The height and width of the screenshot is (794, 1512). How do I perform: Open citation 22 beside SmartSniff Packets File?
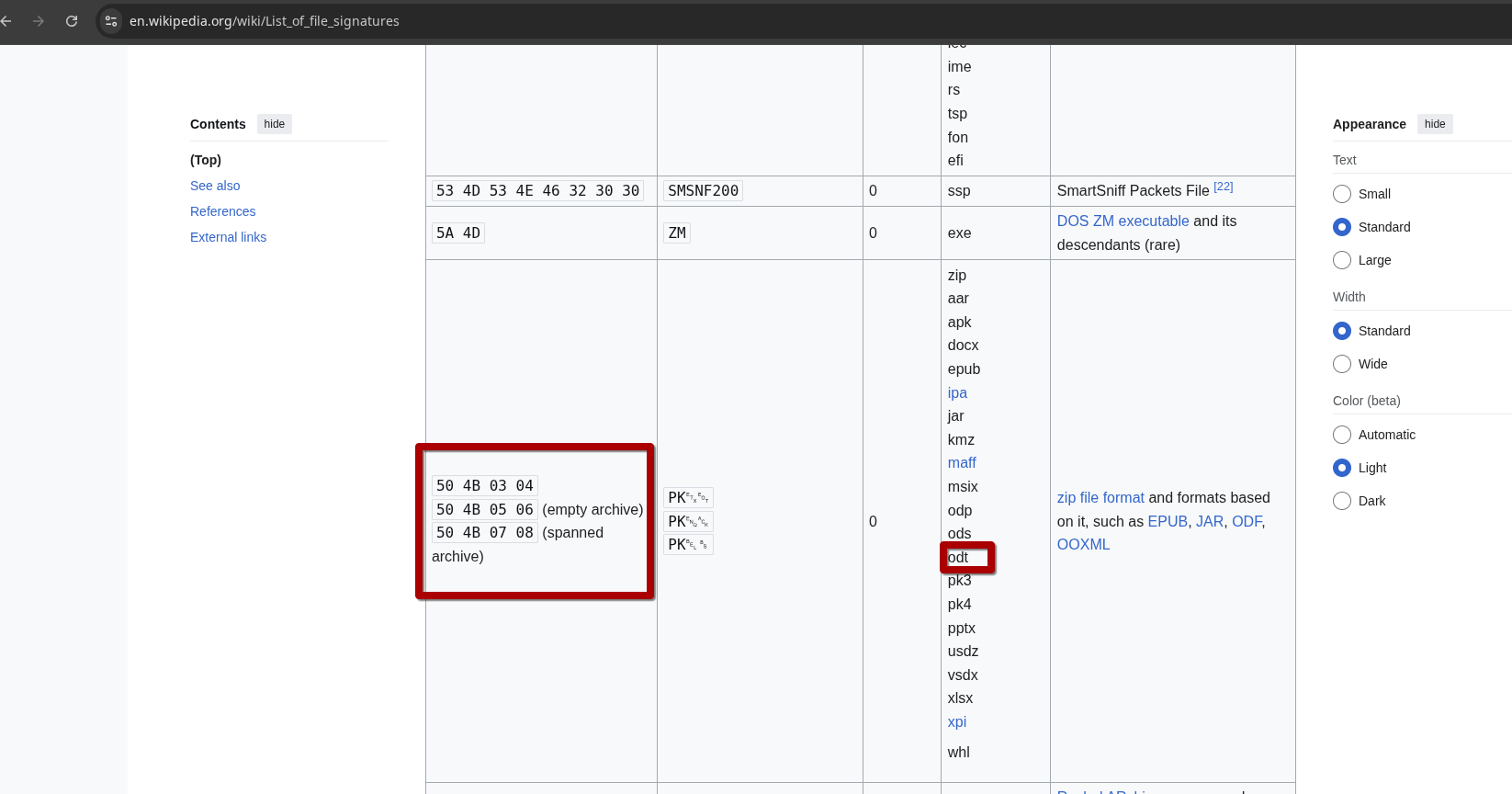(x=1223, y=187)
